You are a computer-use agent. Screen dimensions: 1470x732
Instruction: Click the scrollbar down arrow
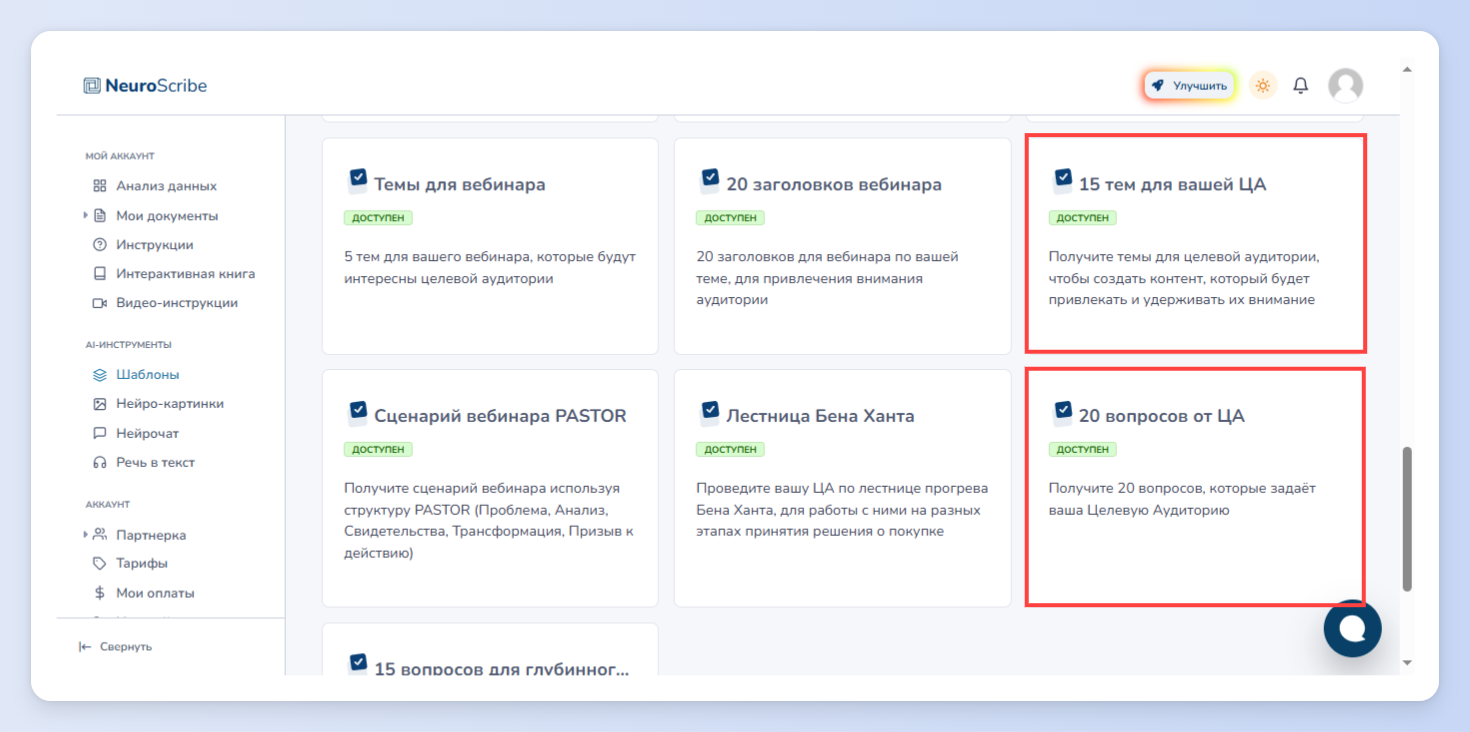pyautogui.click(x=1408, y=662)
